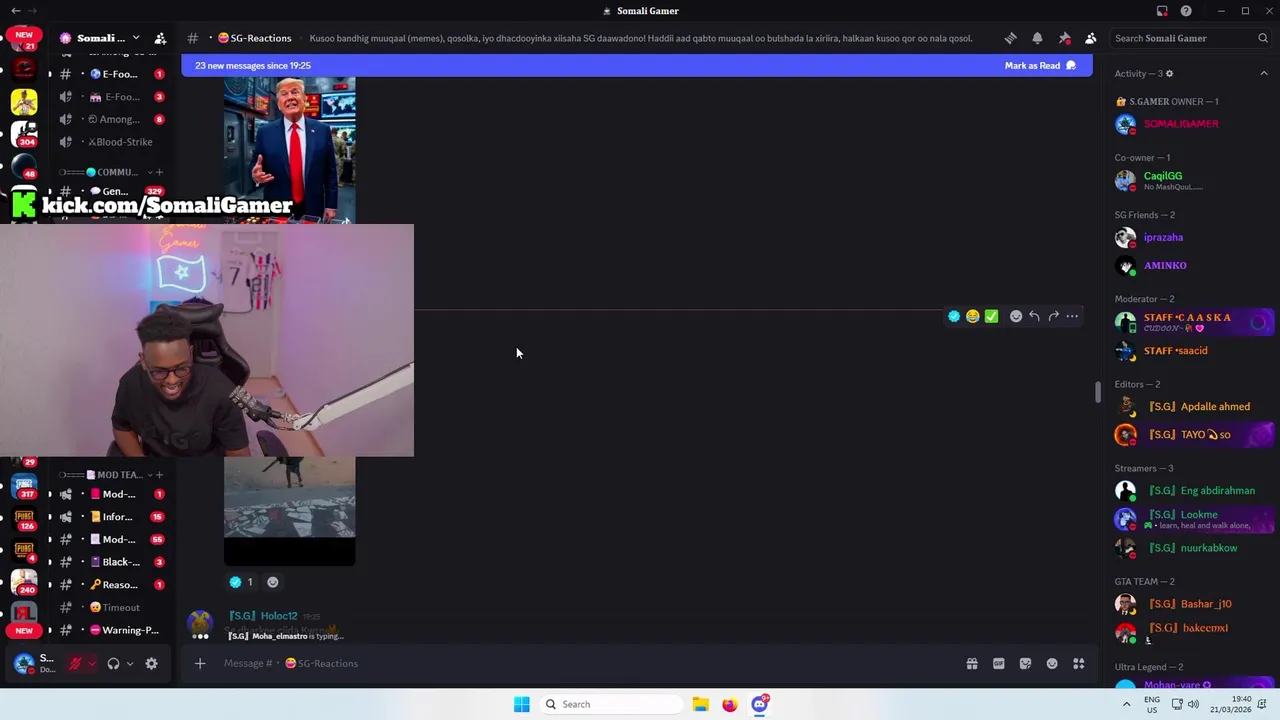This screenshot has width=1280, height=720.
Task: Open the Reaso... channel
Action: [111, 585]
